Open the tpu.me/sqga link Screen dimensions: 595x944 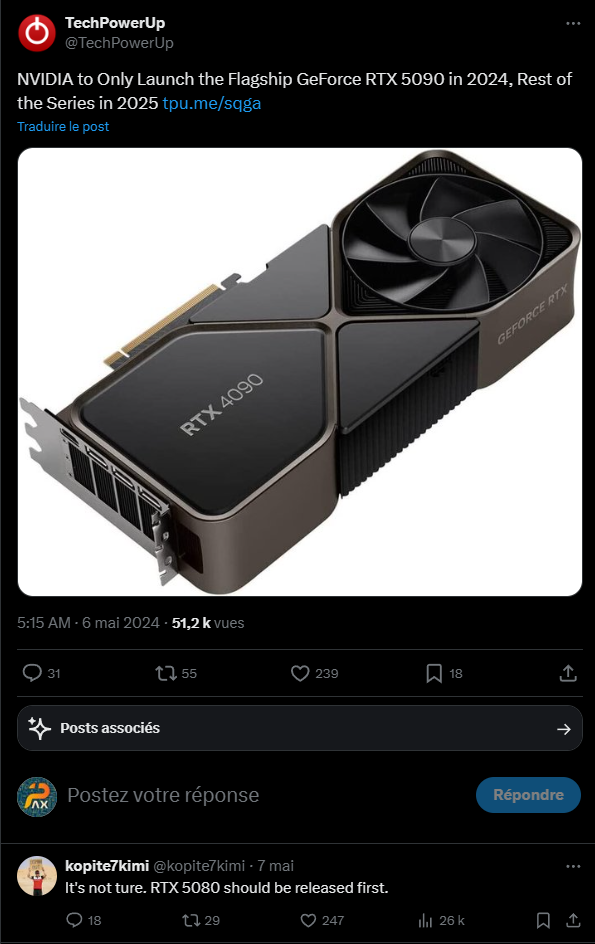[x=211, y=103]
